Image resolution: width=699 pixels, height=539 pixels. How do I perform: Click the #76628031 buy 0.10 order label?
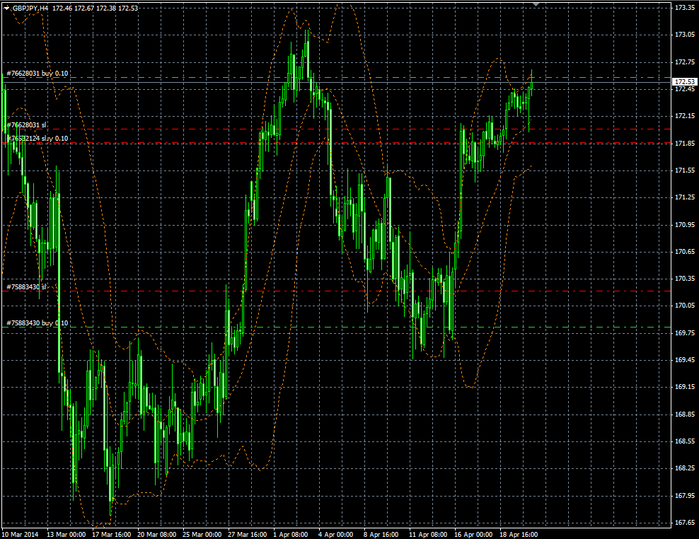37,74
